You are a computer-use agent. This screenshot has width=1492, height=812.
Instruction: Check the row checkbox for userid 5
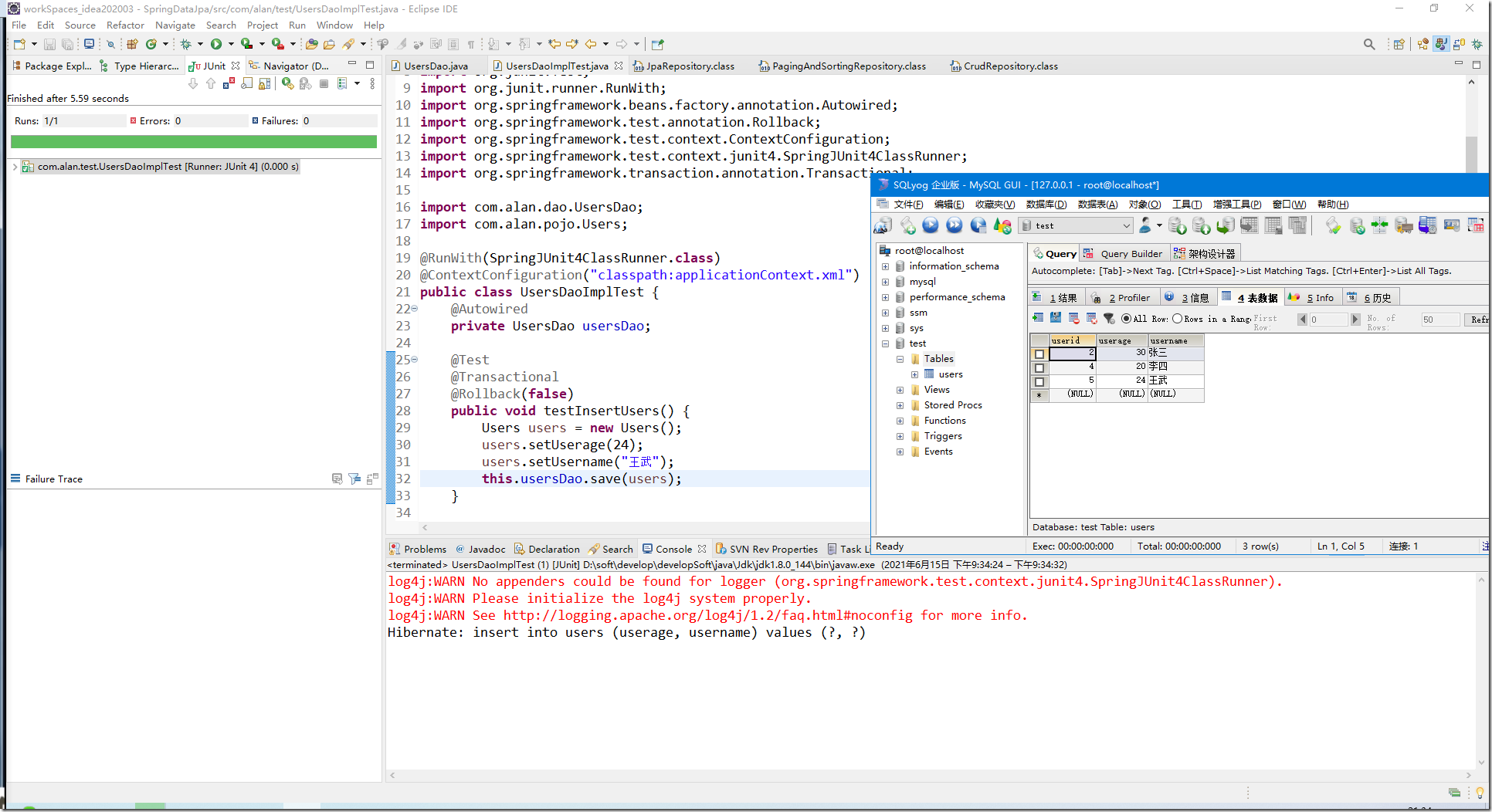pos(1039,381)
